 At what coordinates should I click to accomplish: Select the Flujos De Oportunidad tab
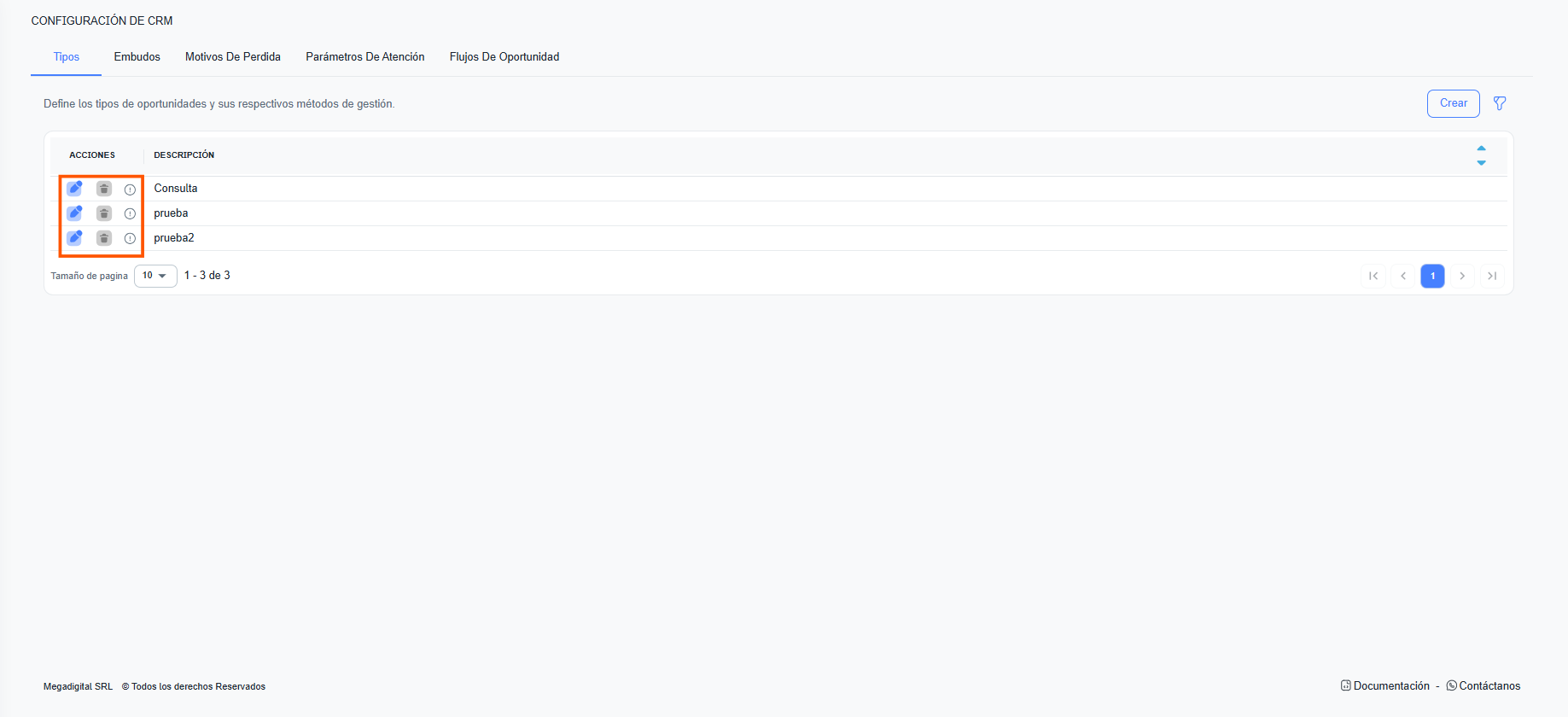click(504, 57)
